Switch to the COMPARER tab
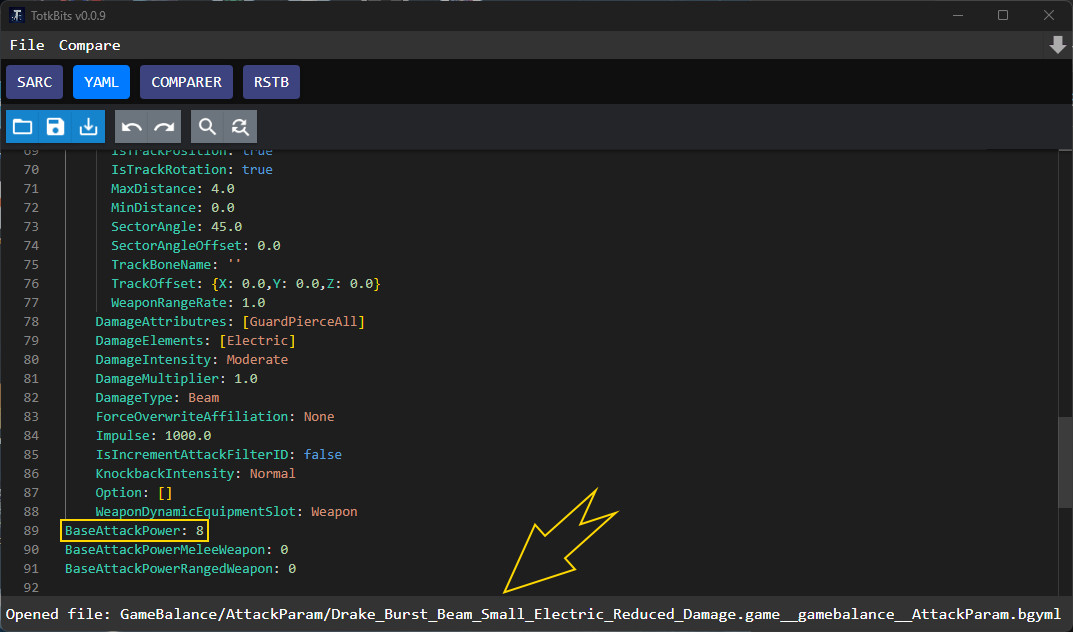 point(186,82)
